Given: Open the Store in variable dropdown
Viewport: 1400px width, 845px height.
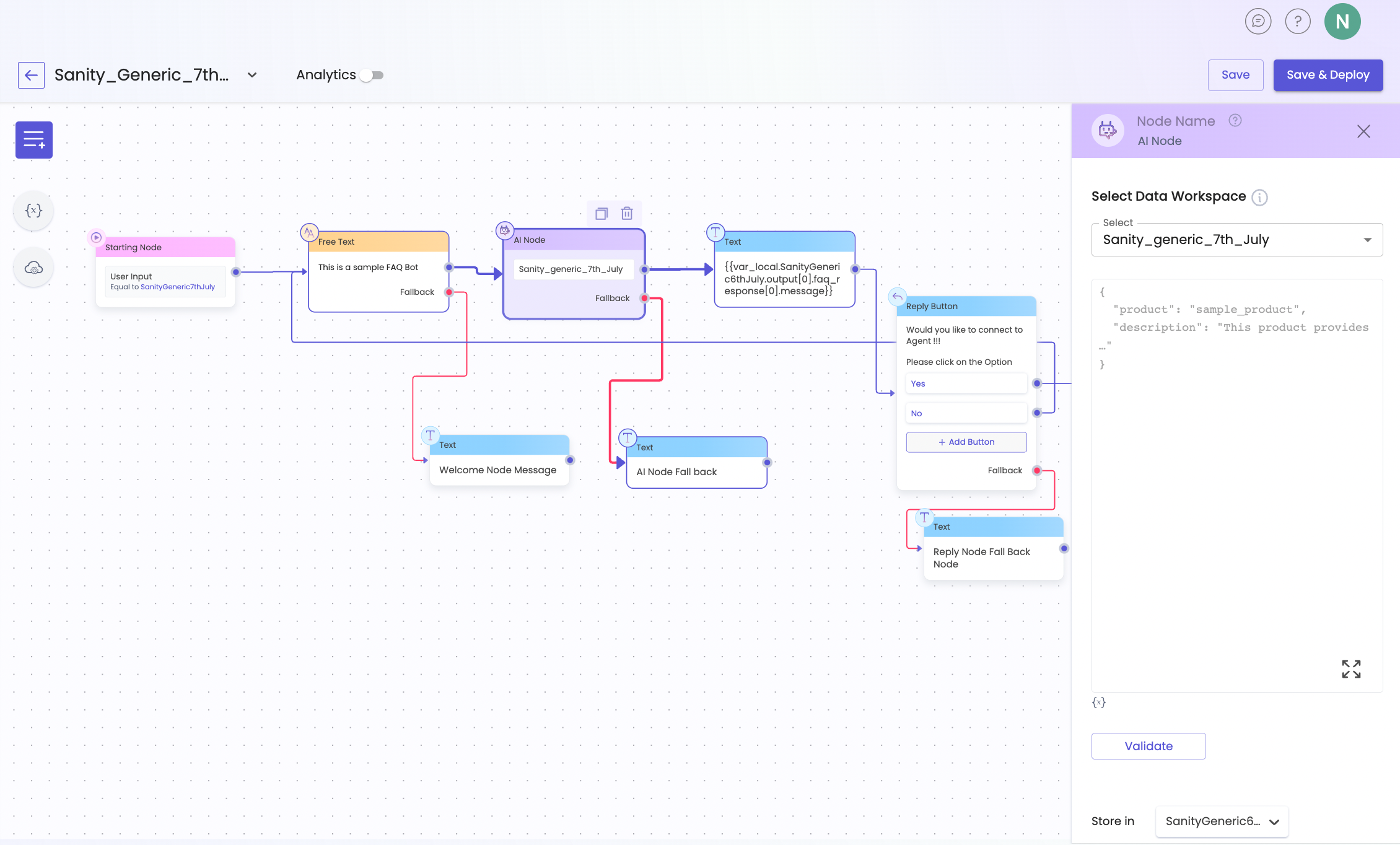Looking at the screenshot, I should pos(1222,821).
